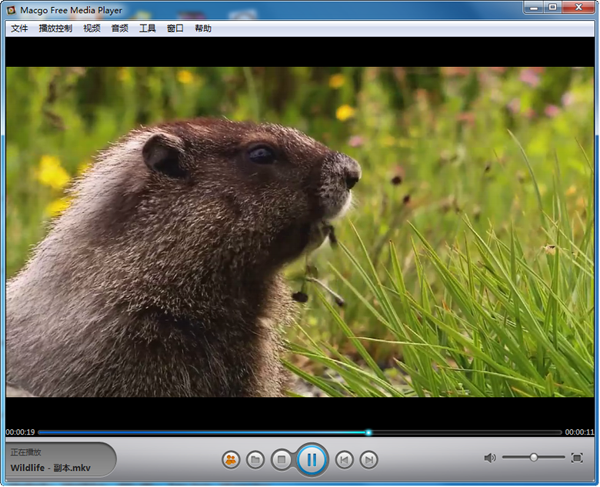Expand the 视频 (Video) menu
600x487 pixels.
coord(92,29)
